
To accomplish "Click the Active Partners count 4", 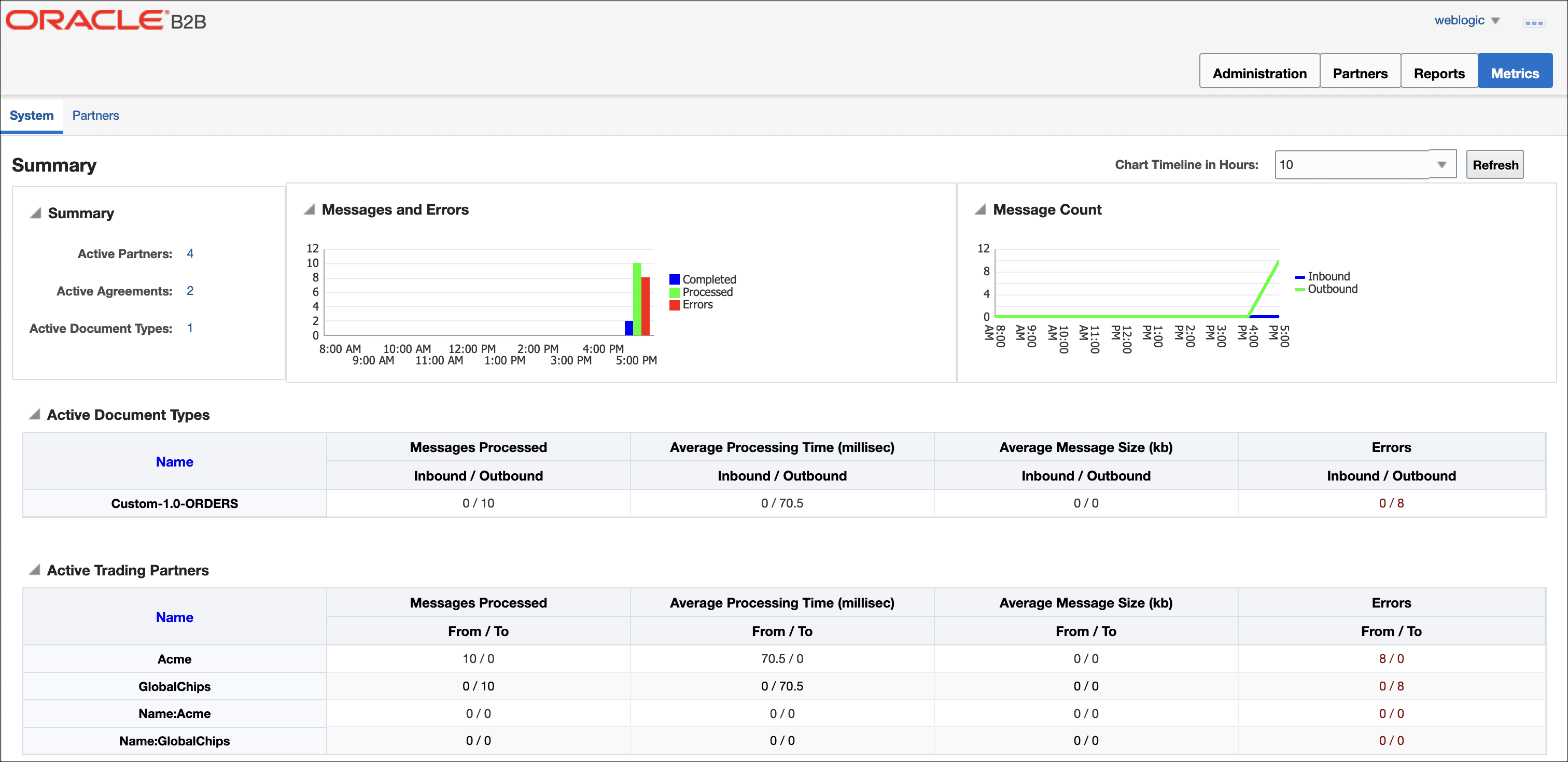I will coord(190,254).
